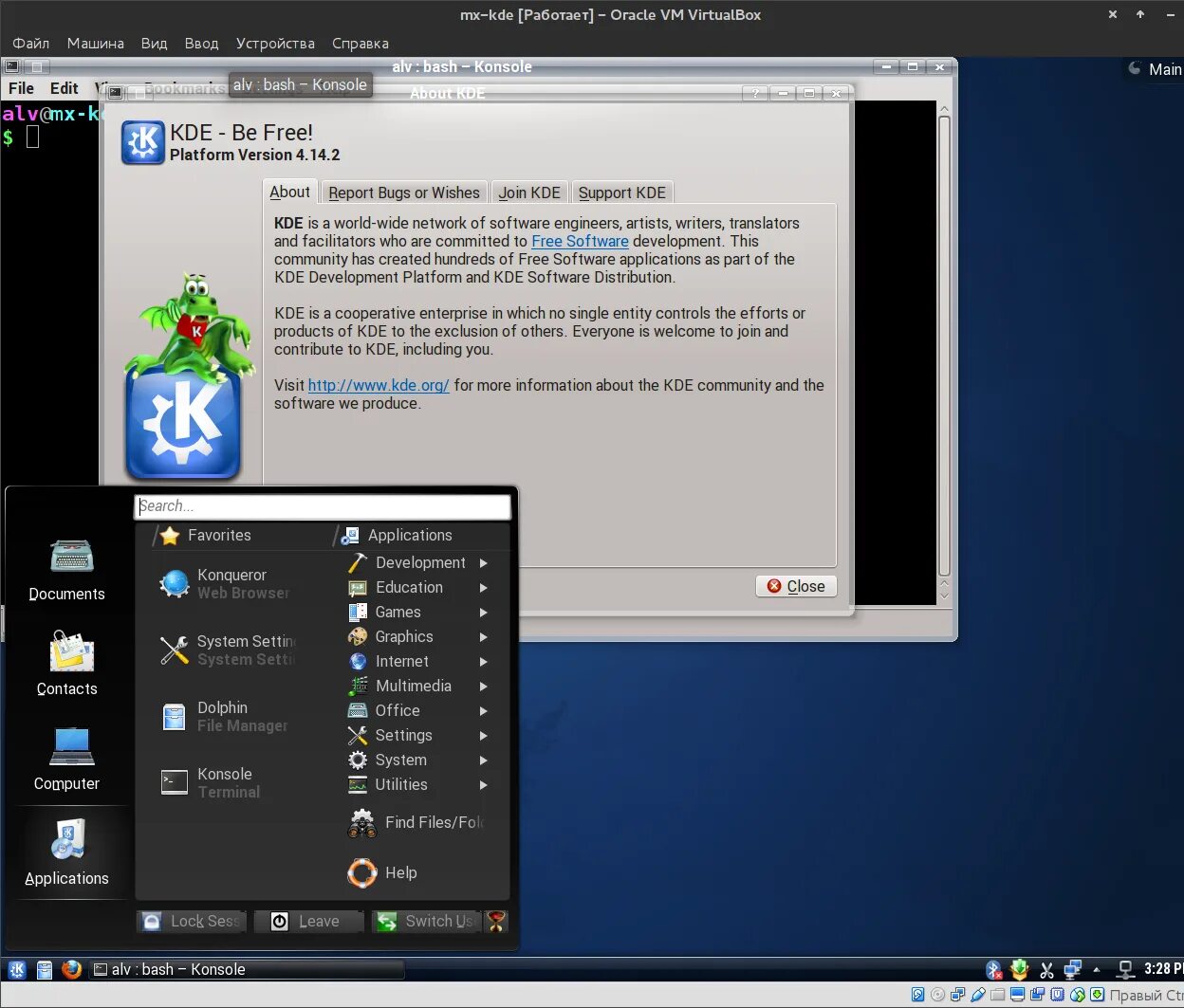Image resolution: width=1184 pixels, height=1008 pixels.
Task: Select alv : bash – Konsole taskbar entry
Action: pyautogui.click(x=247, y=969)
